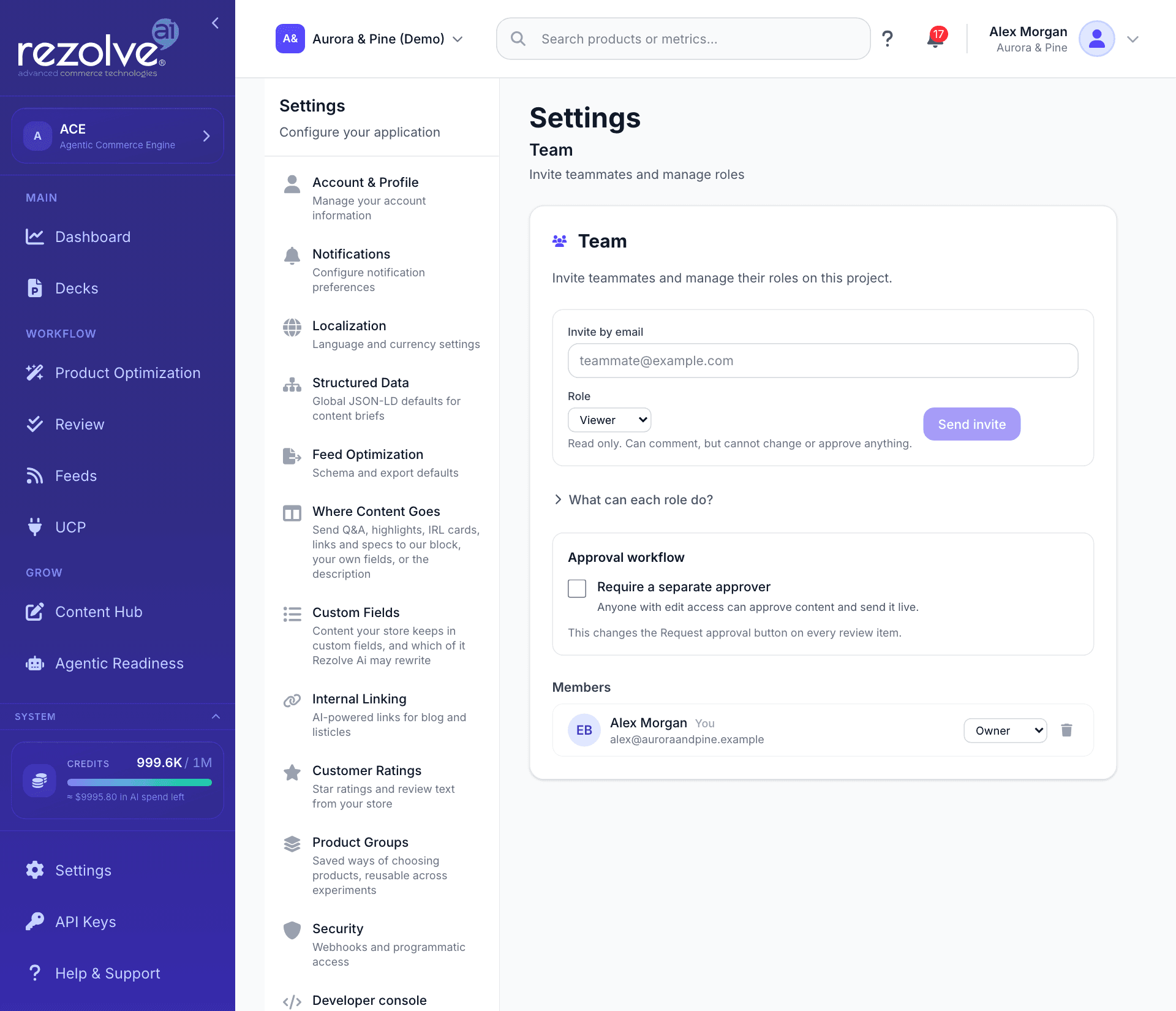The width and height of the screenshot is (1176, 1011).
Task: Click the Localization globe icon
Action: coord(292,328)
